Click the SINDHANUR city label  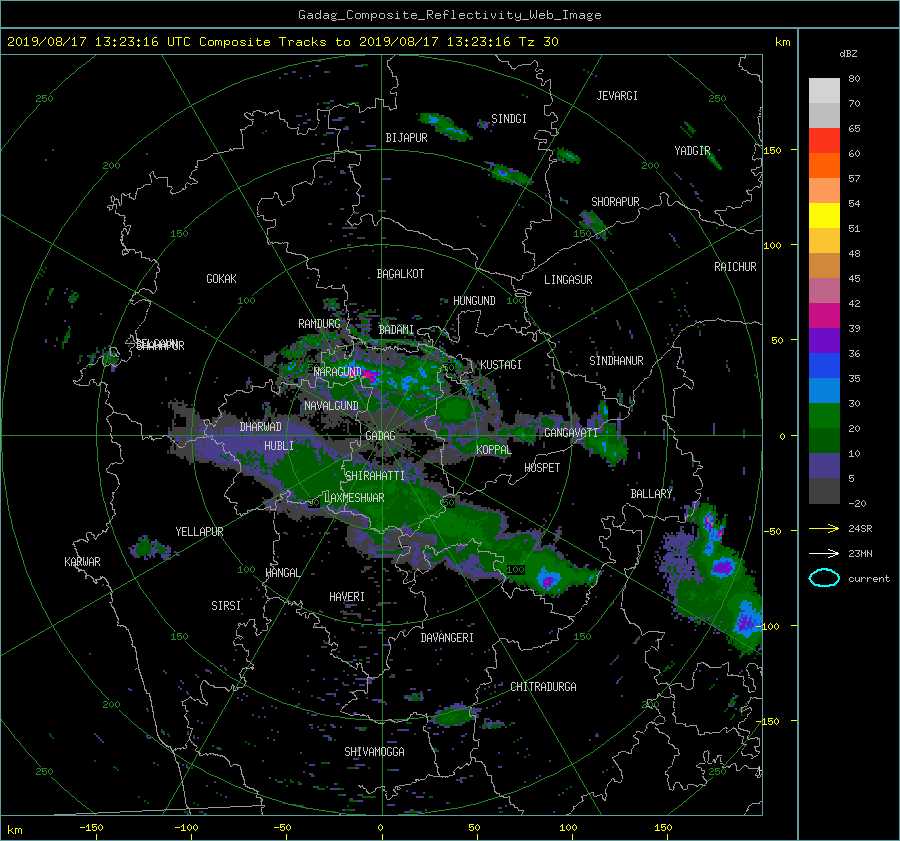pos(616,361)
